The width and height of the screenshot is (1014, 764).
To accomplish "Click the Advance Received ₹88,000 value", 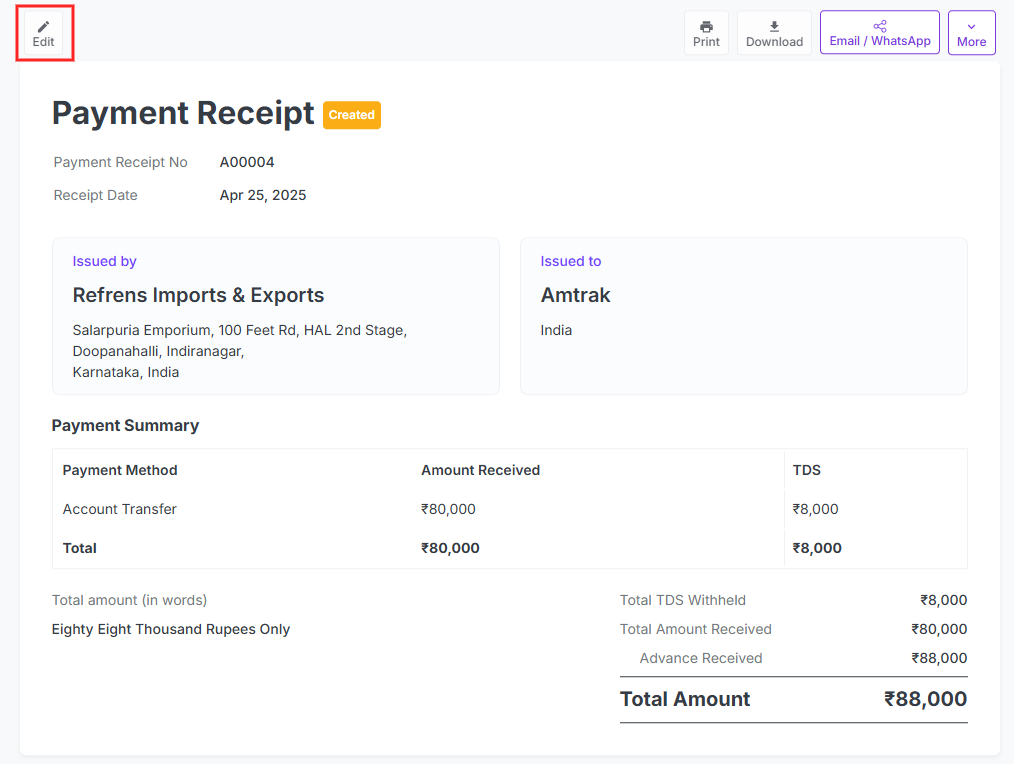I will 939,659.
